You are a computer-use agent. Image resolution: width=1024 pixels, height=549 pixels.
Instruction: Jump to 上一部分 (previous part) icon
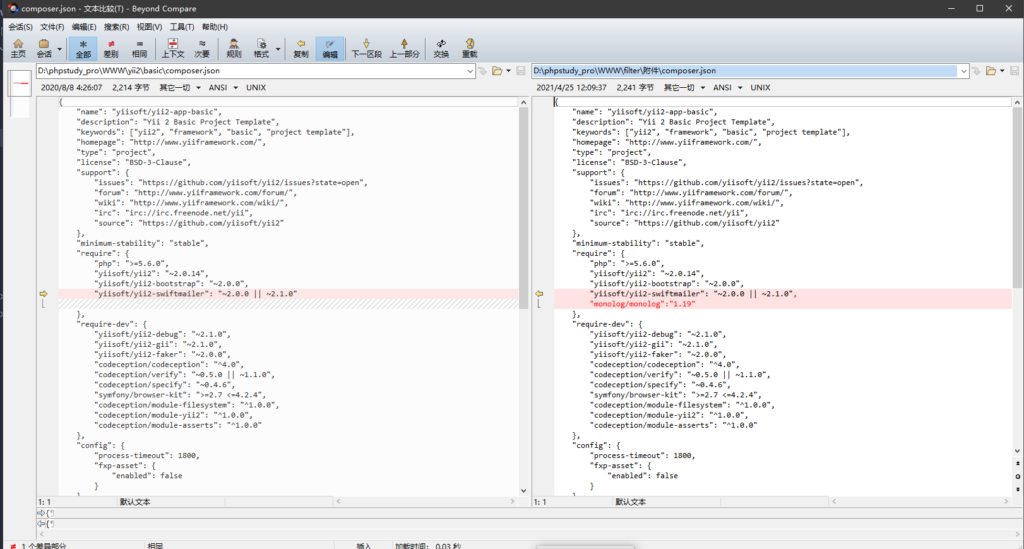404,48
